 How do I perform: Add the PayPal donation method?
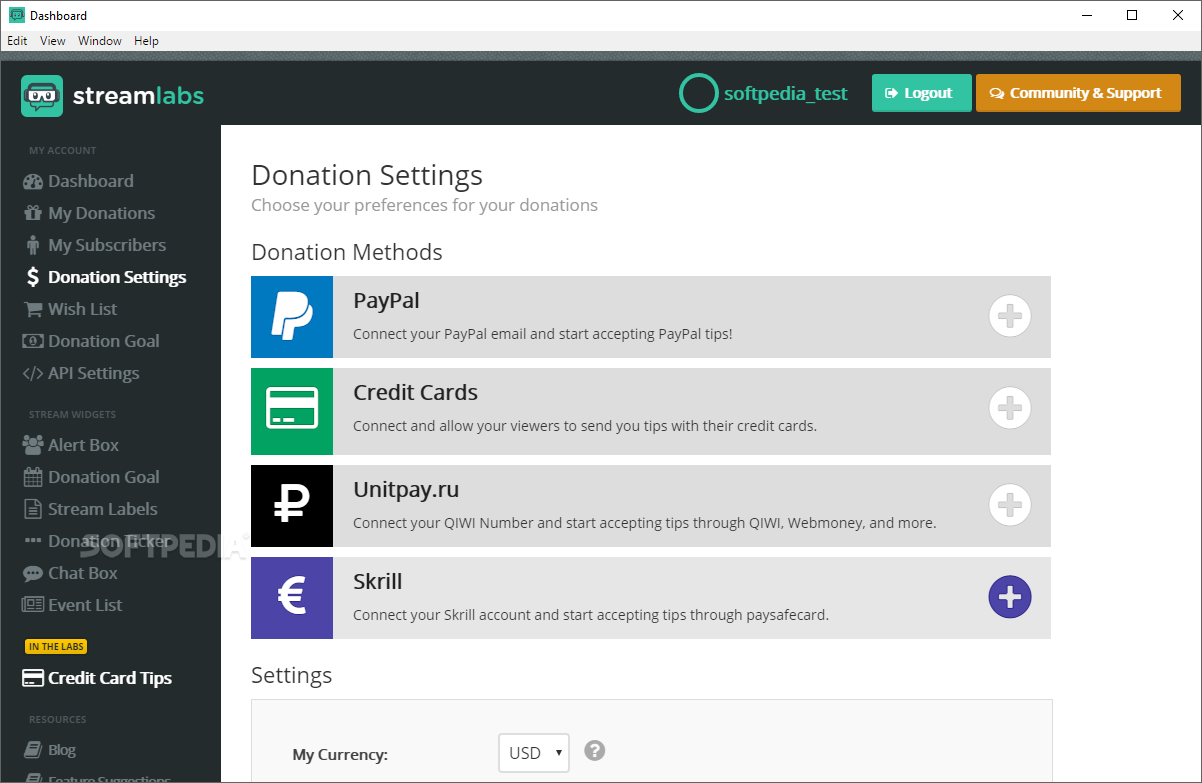point(1010,316)
